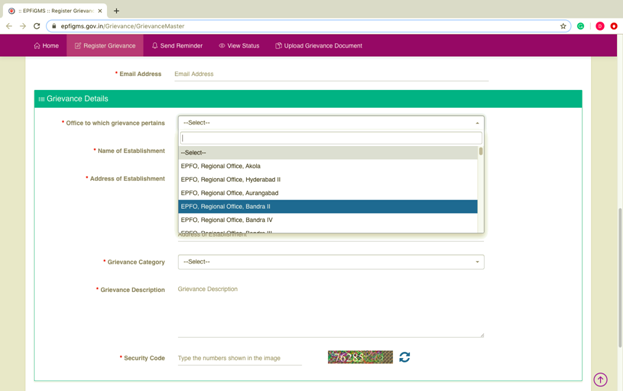This screenshot has width=625, height=392.
Task: Refresh the captcha security code image
Action: click(404, 357)
